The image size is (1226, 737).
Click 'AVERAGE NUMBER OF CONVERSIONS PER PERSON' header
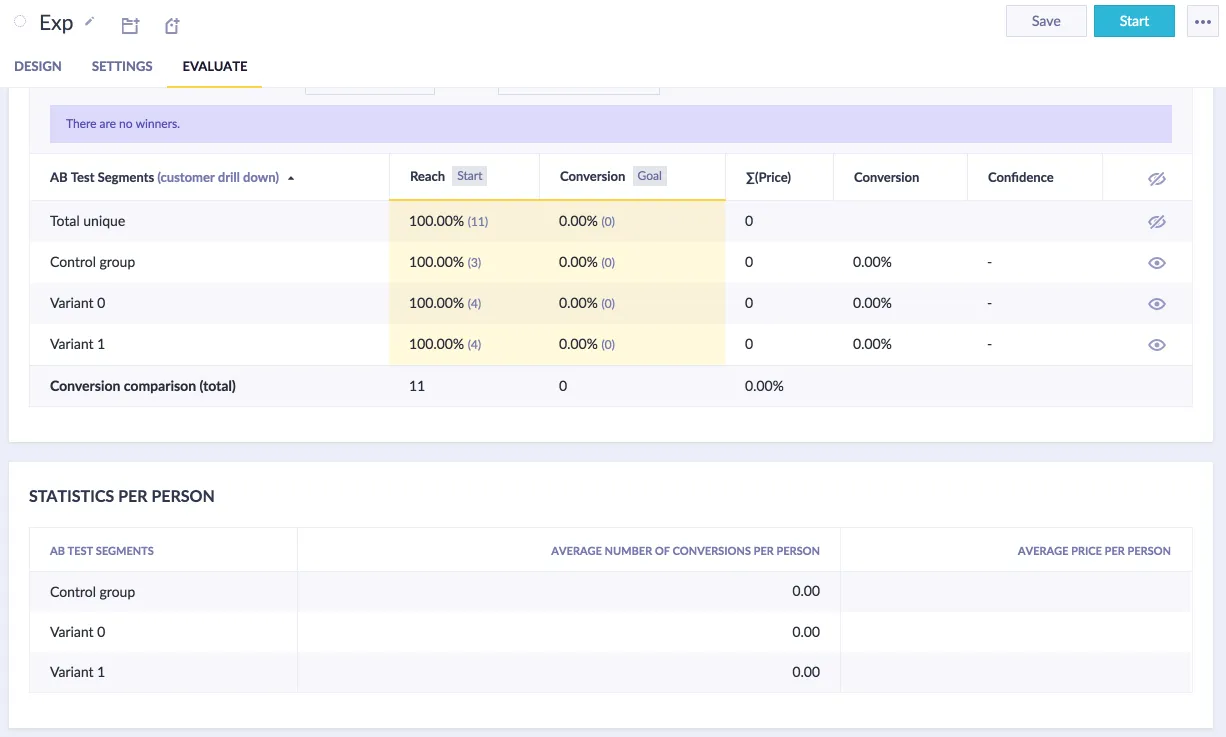[x=685, y=551]
